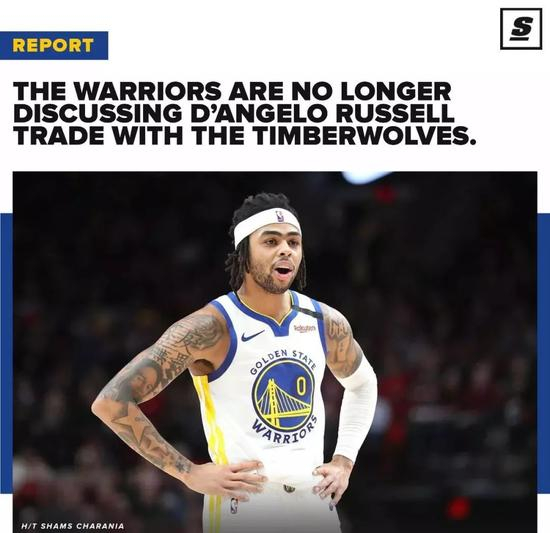This screenshot has width=550, height=533.
Task: Click the 'WARRIORS' text on the jersey
Action: pyautogui.click(x=285, y=429)
